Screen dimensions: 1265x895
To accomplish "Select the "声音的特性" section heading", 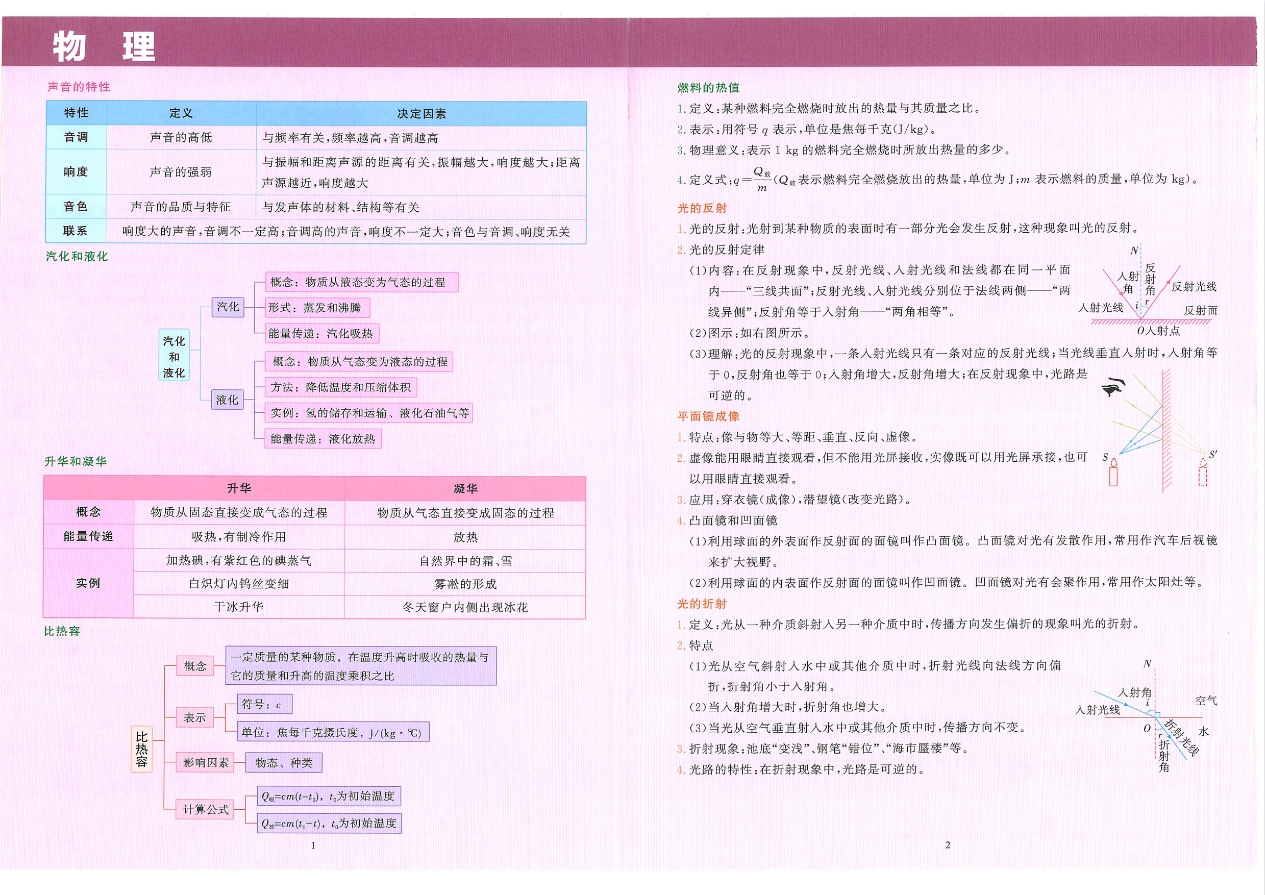I will pos(78,87).
